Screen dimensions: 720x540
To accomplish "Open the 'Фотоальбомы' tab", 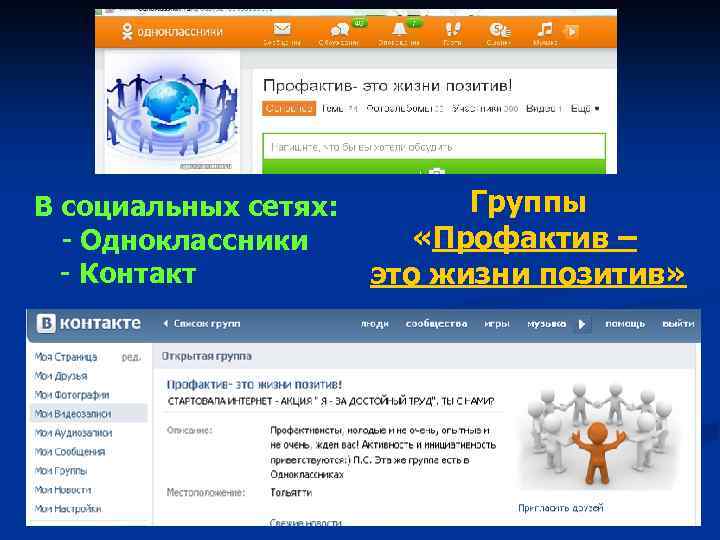I will tap(405, 108).
